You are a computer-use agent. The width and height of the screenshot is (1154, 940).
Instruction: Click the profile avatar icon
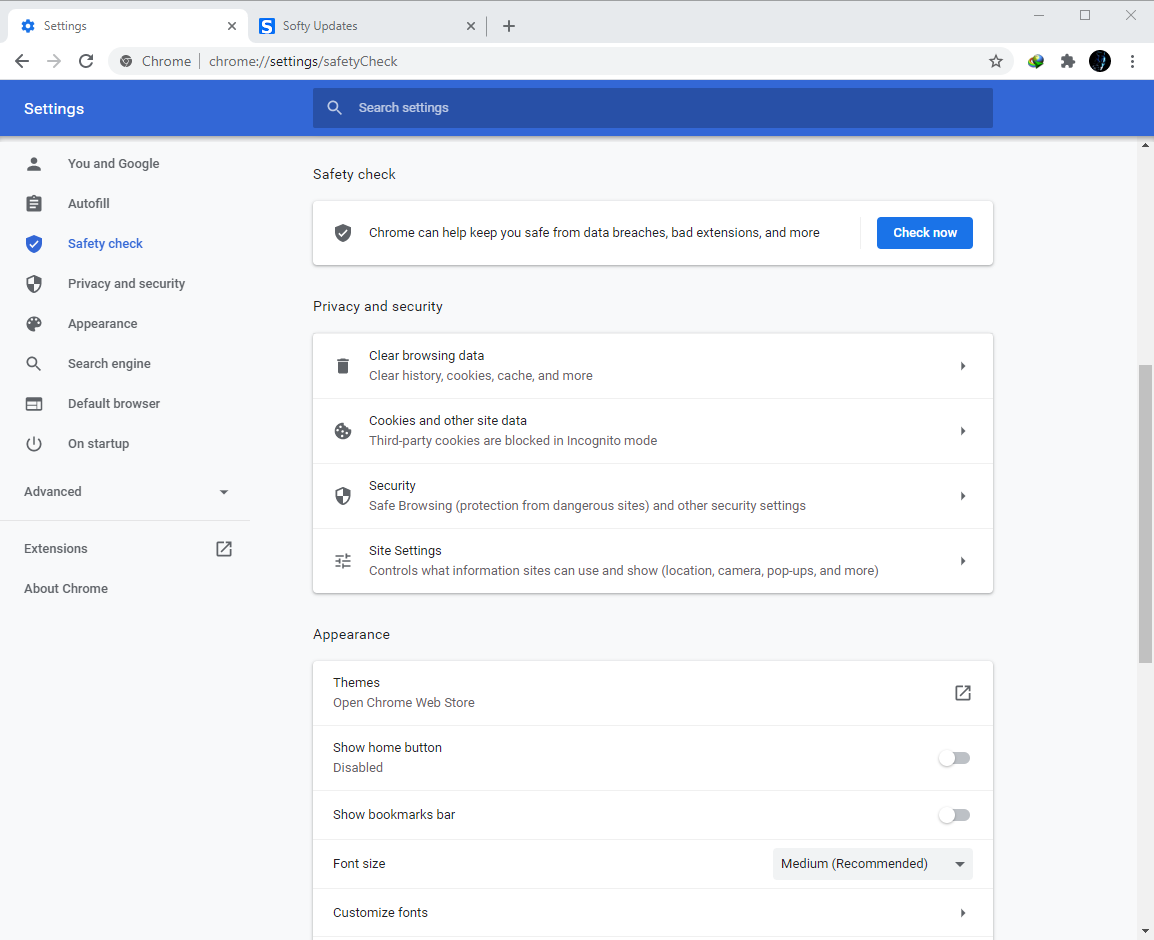click(1100, 61)
